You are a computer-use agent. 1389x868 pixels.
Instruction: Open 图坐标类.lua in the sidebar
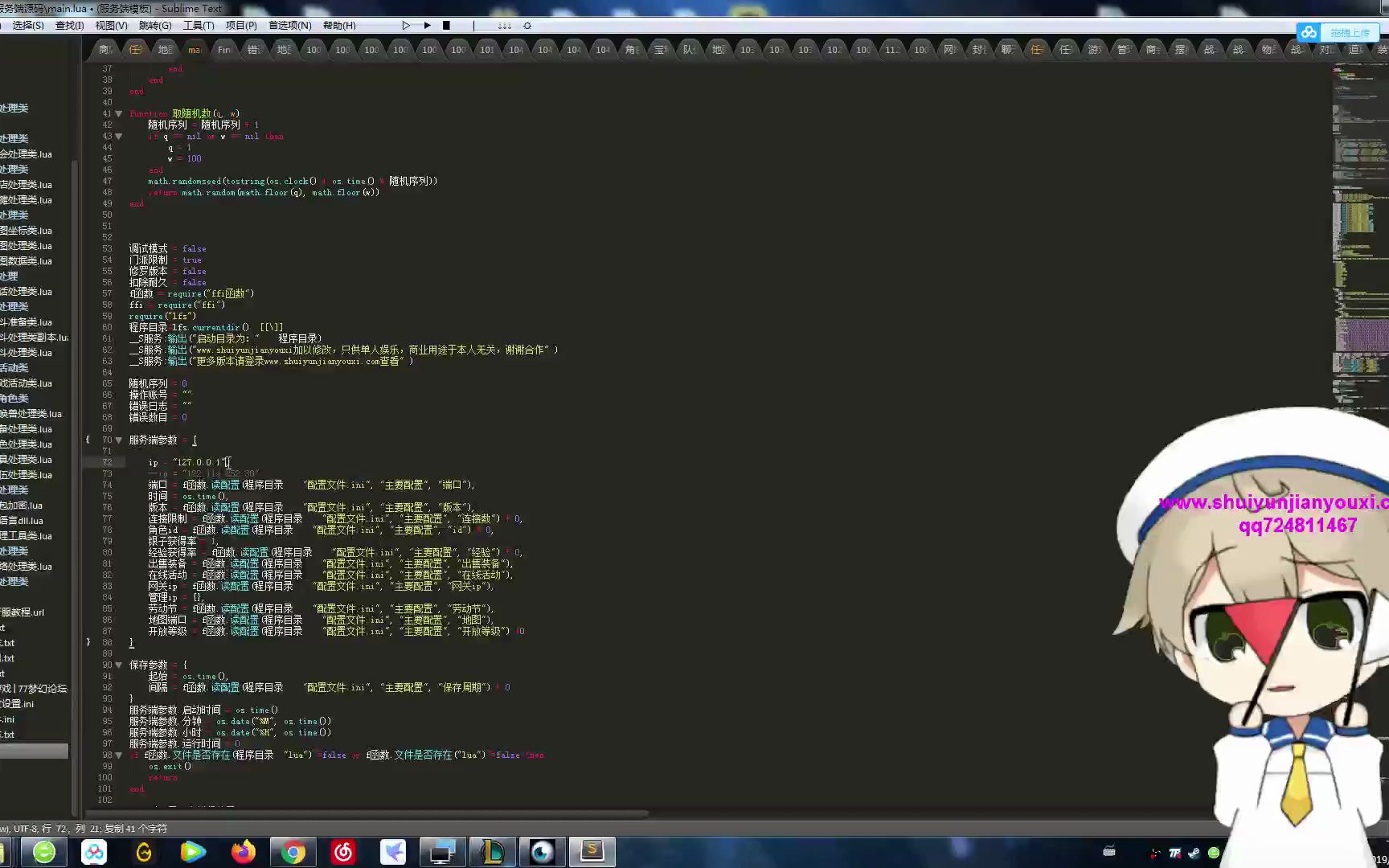click(26, 231)
